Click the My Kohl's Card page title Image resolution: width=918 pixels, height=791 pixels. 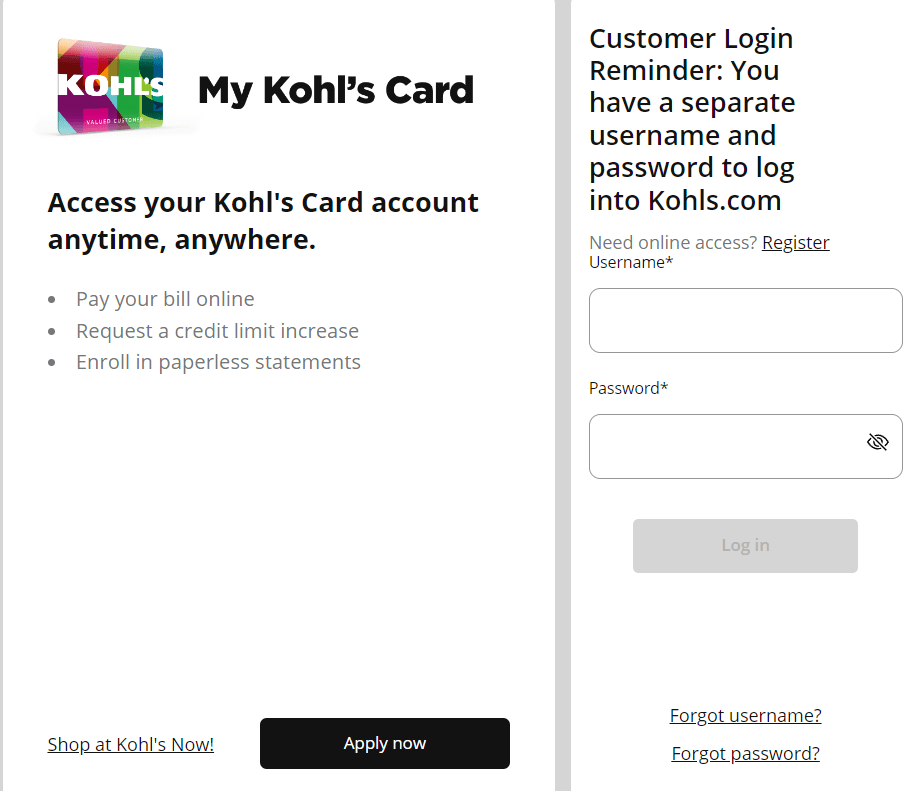pyautogui.click(x=336, y=90)
